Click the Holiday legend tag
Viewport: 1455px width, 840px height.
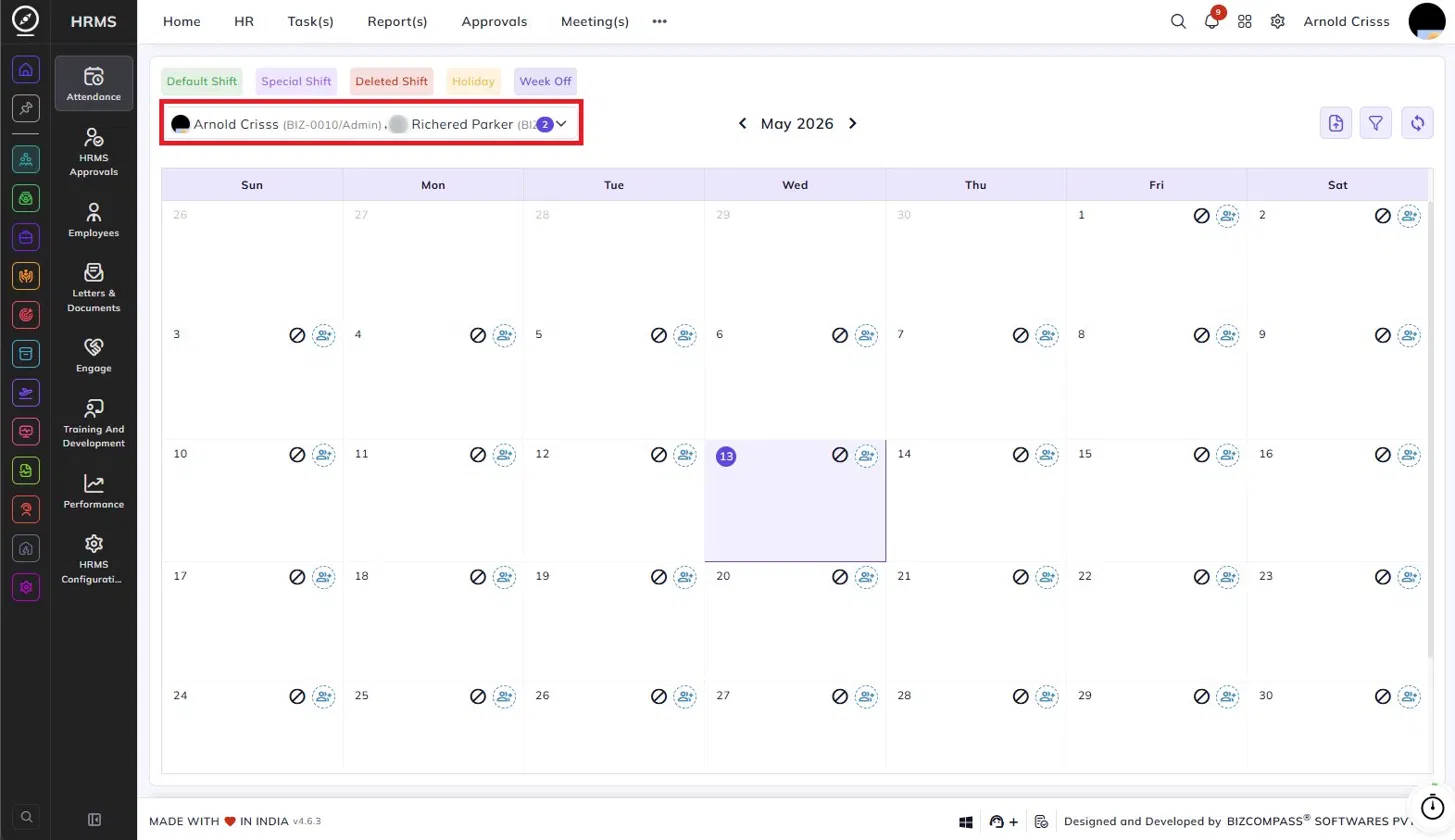pos(474,82)
